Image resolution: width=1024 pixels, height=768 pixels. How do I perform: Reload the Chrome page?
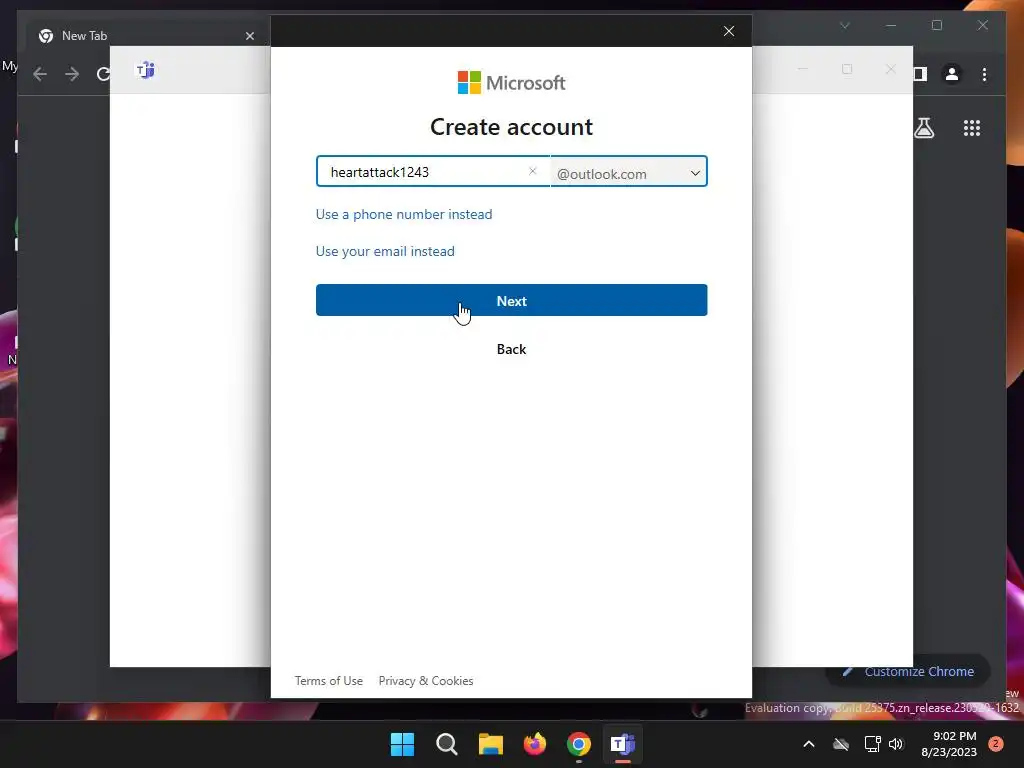(103, 74)
